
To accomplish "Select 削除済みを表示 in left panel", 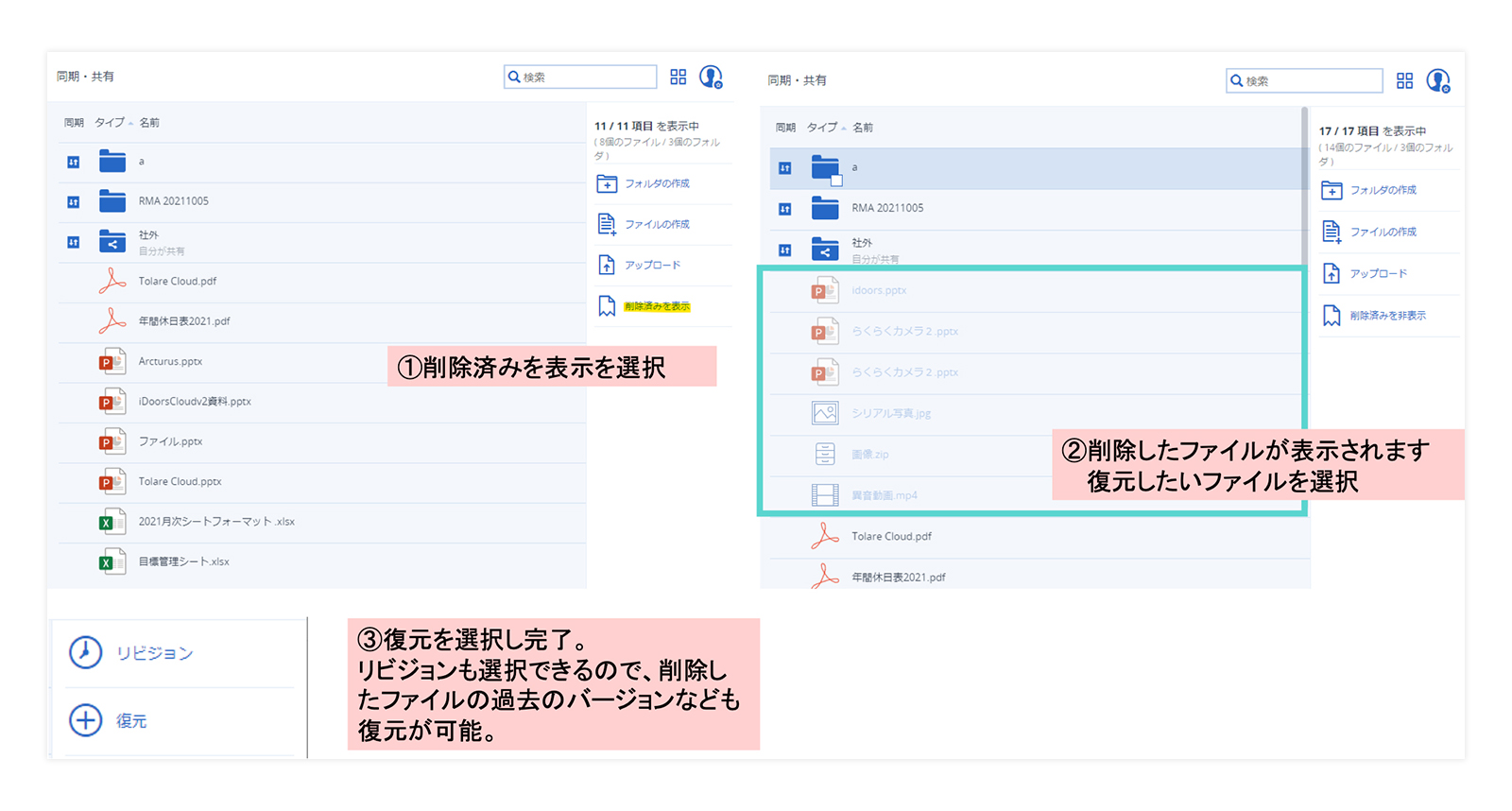I will point(657,306).
